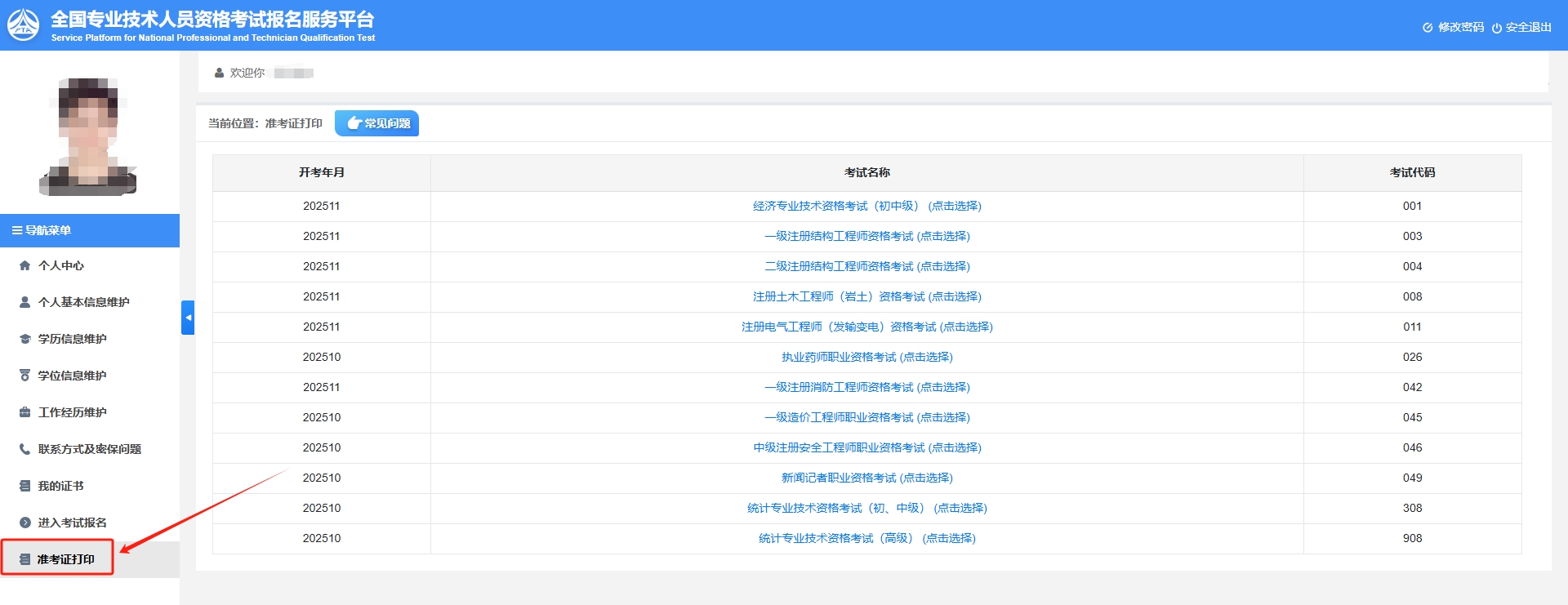Image resolution: width=1568 pixels, height=605 pixels.
Task: Click the briefcase icon for 工作经历维护
Action: tap(24, 412)
